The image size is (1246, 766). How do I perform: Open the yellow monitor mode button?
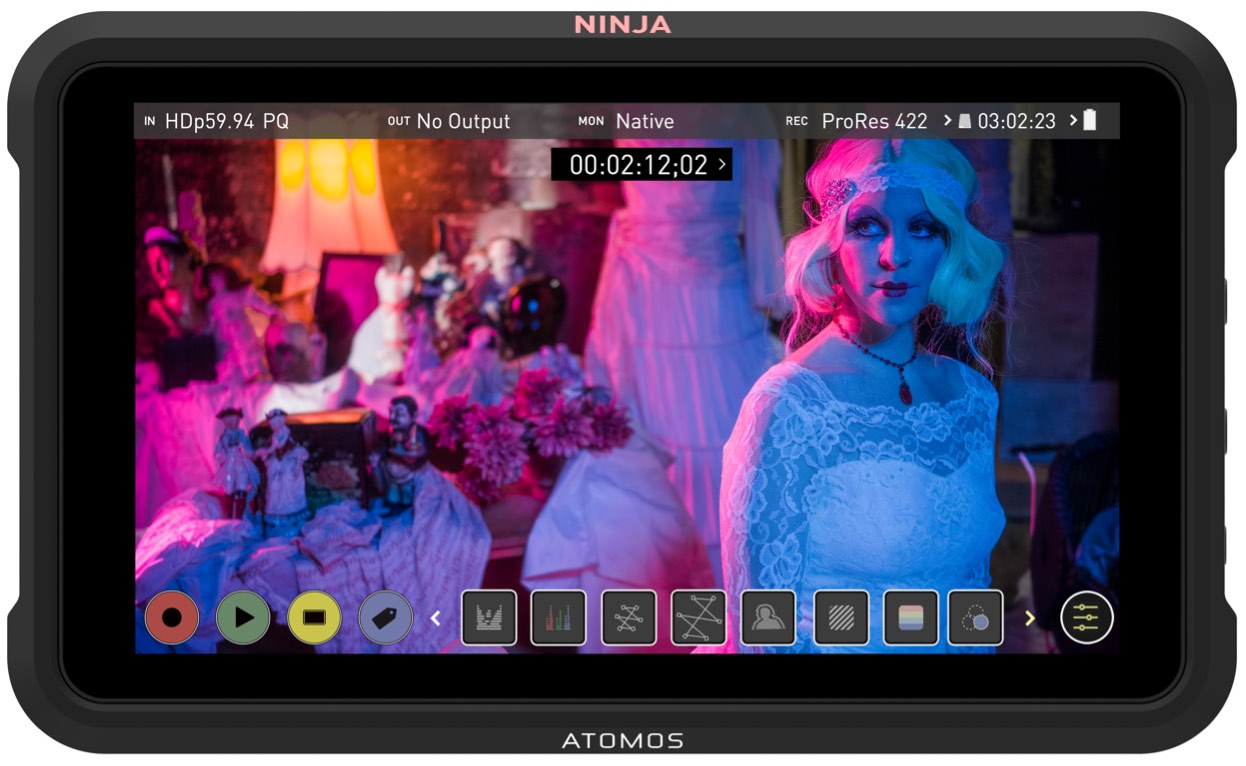tap(314, 618)
